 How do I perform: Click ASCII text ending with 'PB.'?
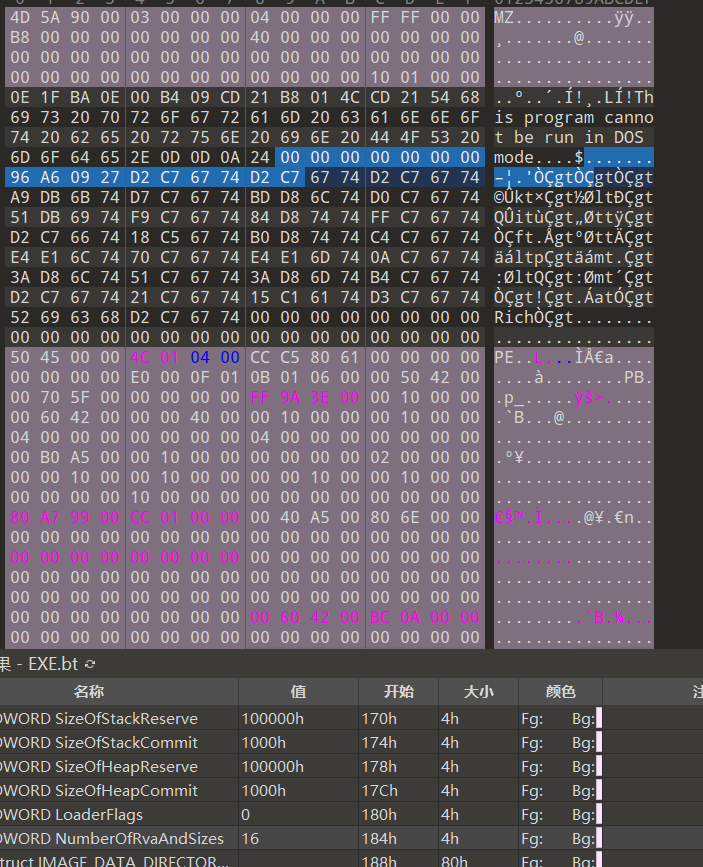tap(574, 377)
